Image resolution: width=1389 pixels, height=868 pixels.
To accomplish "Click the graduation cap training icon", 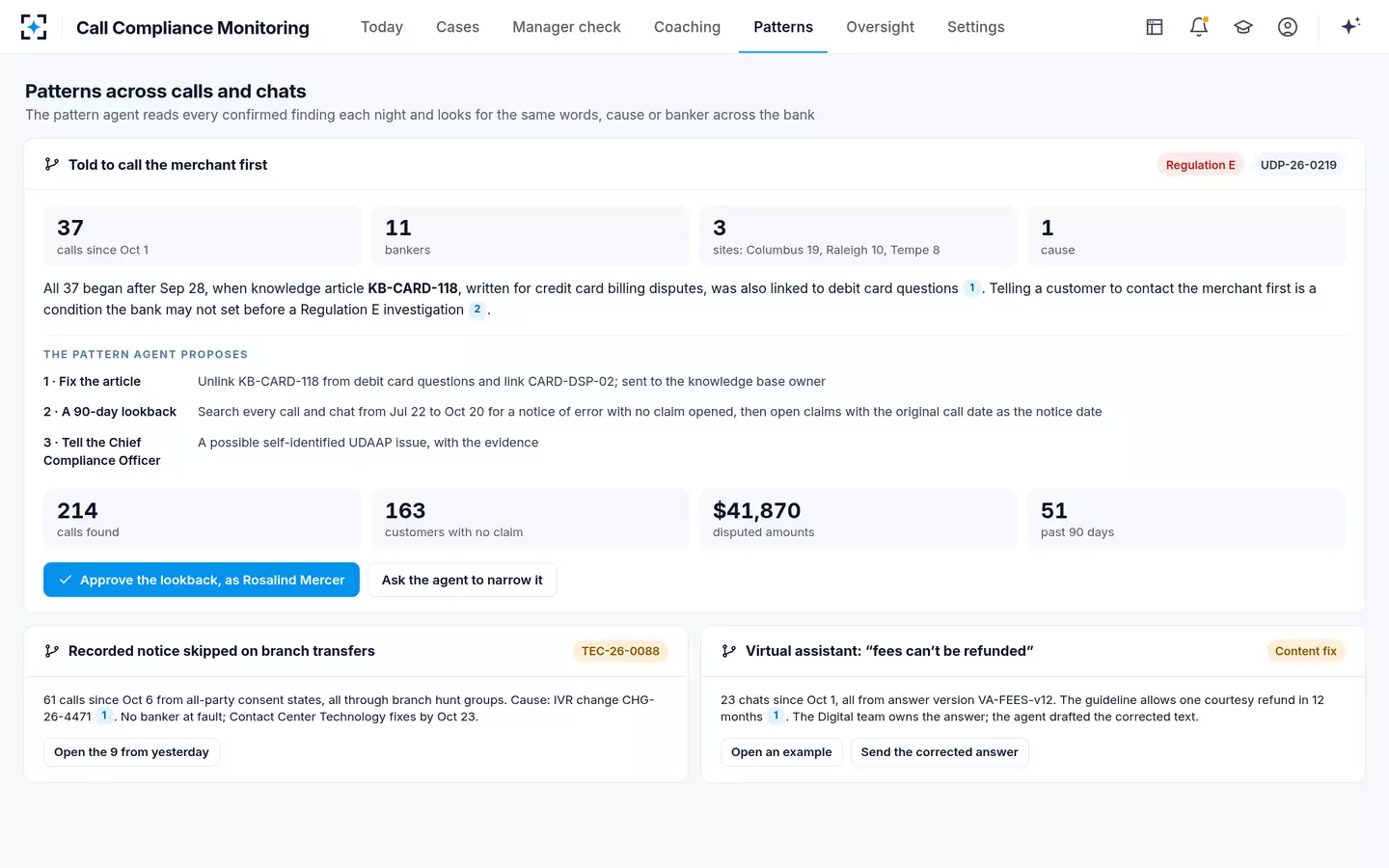I will [1243, 27].
